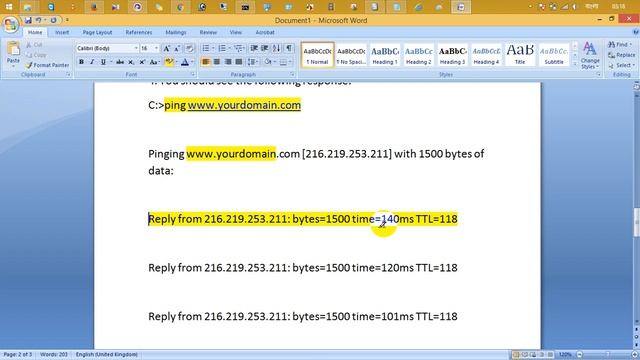Toggle Justify alignment

coord(239,62)
